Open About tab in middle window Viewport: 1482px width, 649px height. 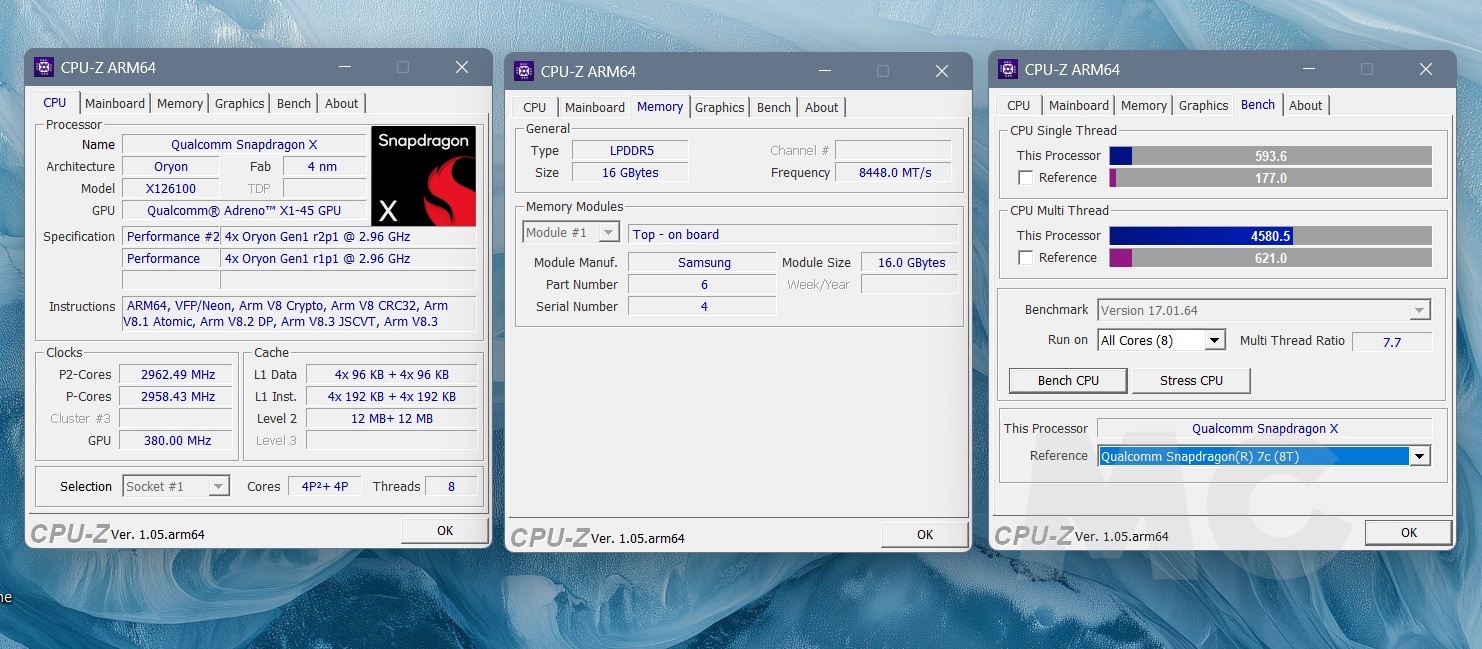pos(822,107)
